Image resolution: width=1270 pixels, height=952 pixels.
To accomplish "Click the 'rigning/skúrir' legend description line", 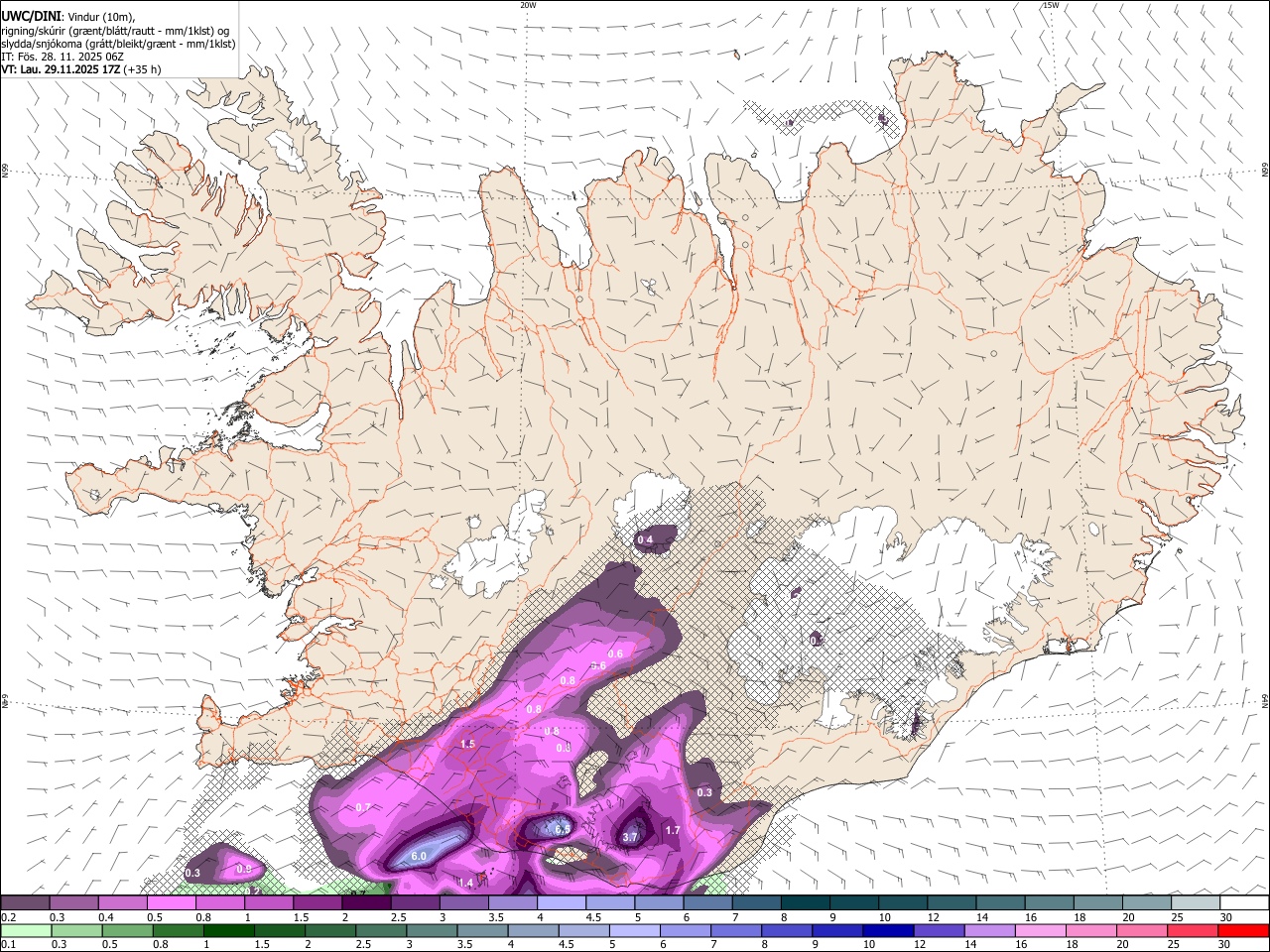I will [115, 31].
